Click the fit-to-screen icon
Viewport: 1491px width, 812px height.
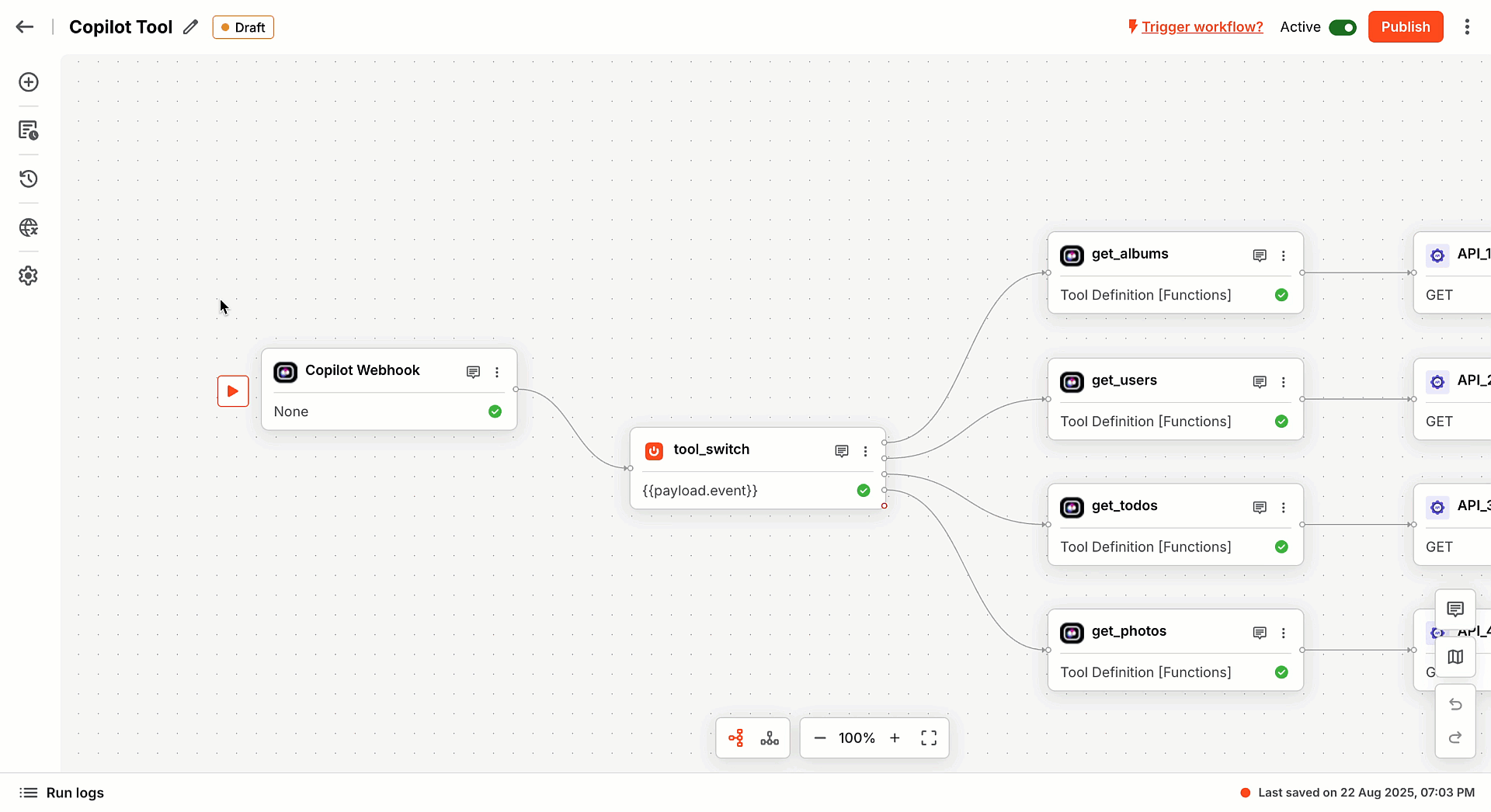[x=929, y=738]
